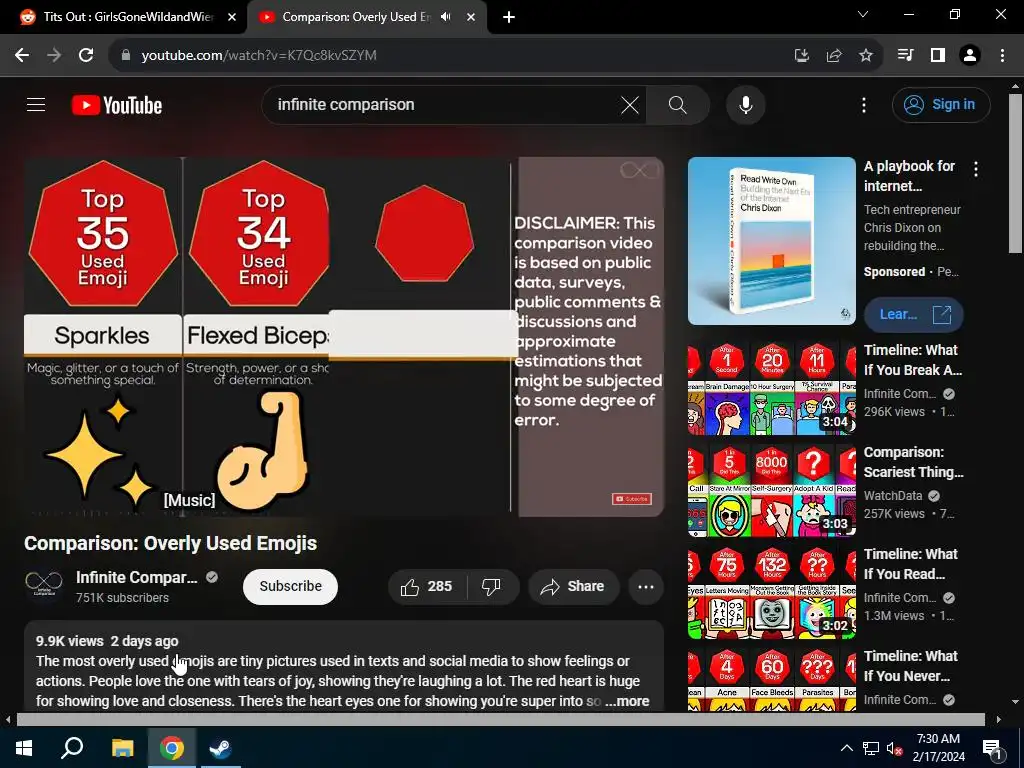
Task: Open 'Timeline: What If You Read...' title
Action: tap(910, 564)
